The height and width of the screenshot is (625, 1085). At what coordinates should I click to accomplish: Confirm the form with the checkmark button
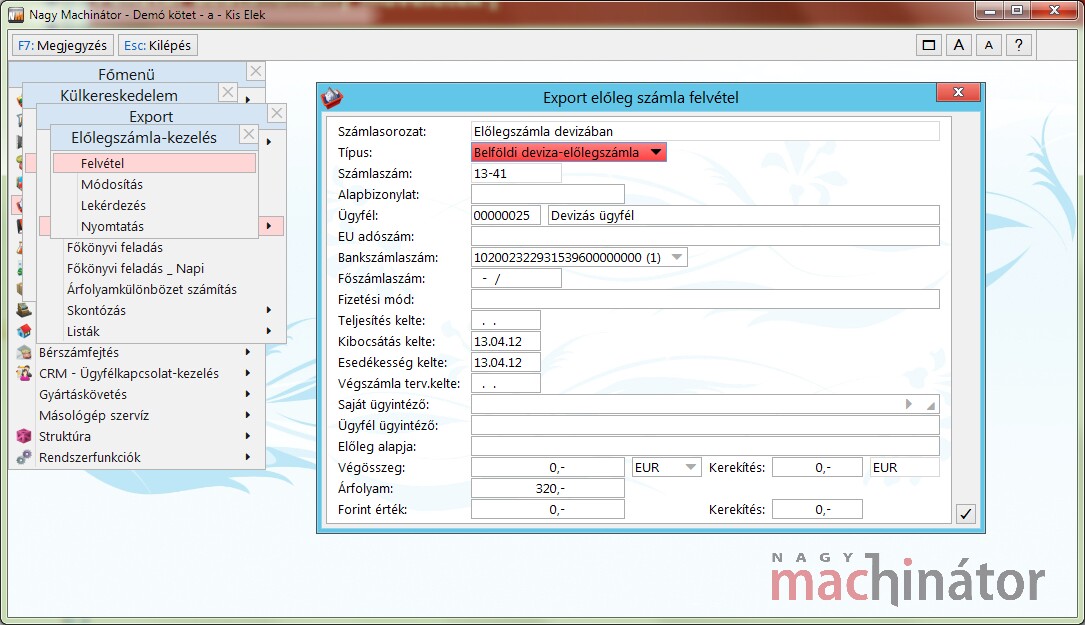pos(965,514)
